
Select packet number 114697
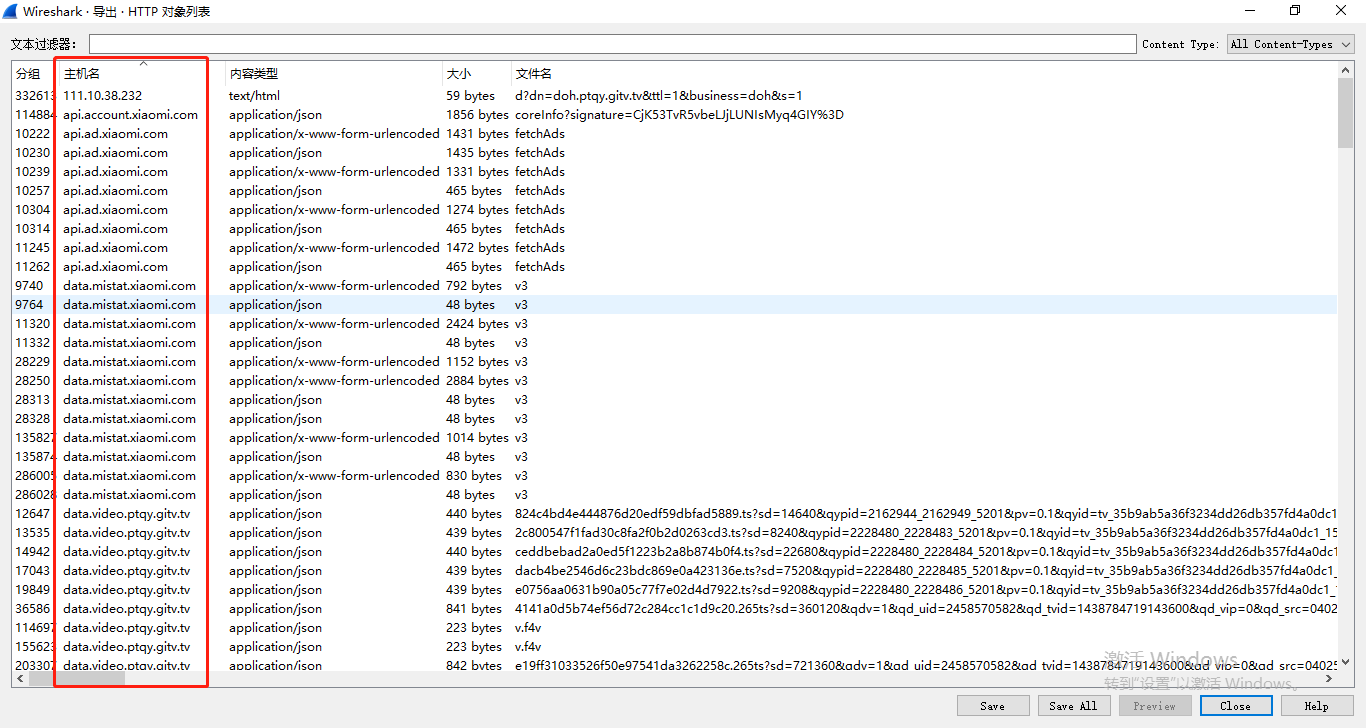(x=36, y=628)
